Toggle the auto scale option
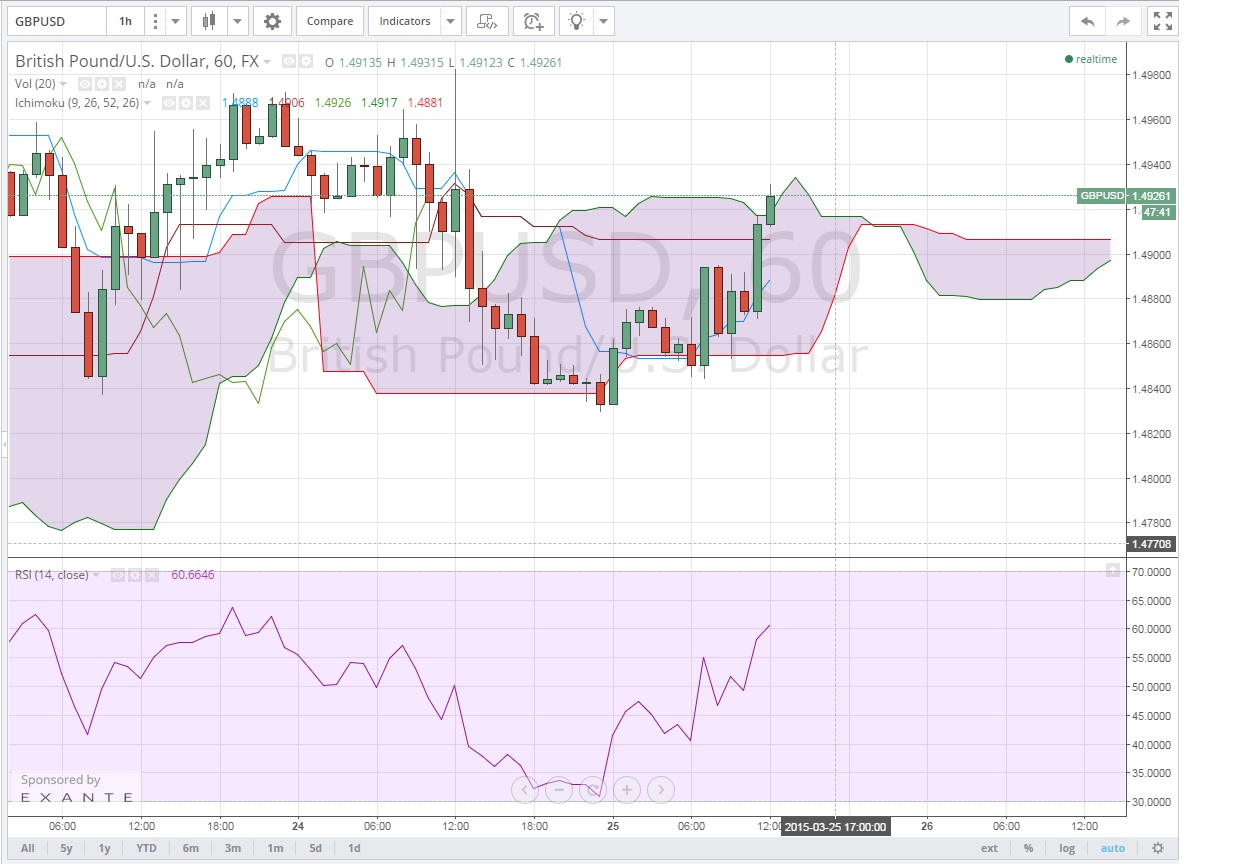Screen dimensions: 1257x864 click(1112, 848)
